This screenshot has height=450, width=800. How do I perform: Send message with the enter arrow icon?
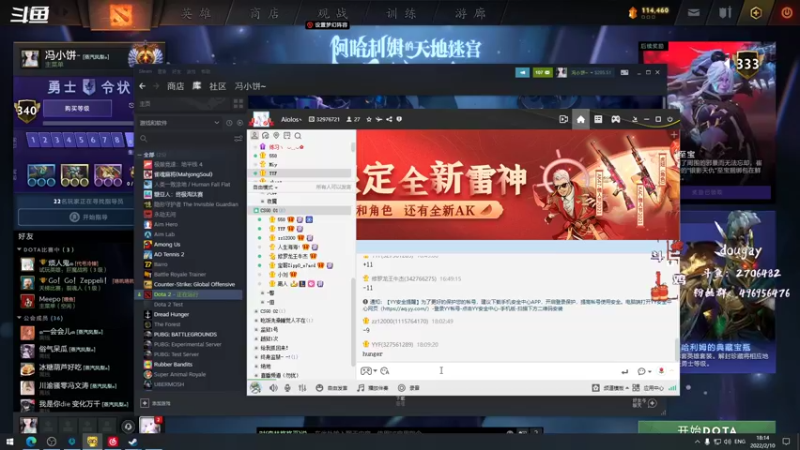(x=624, y=371)
